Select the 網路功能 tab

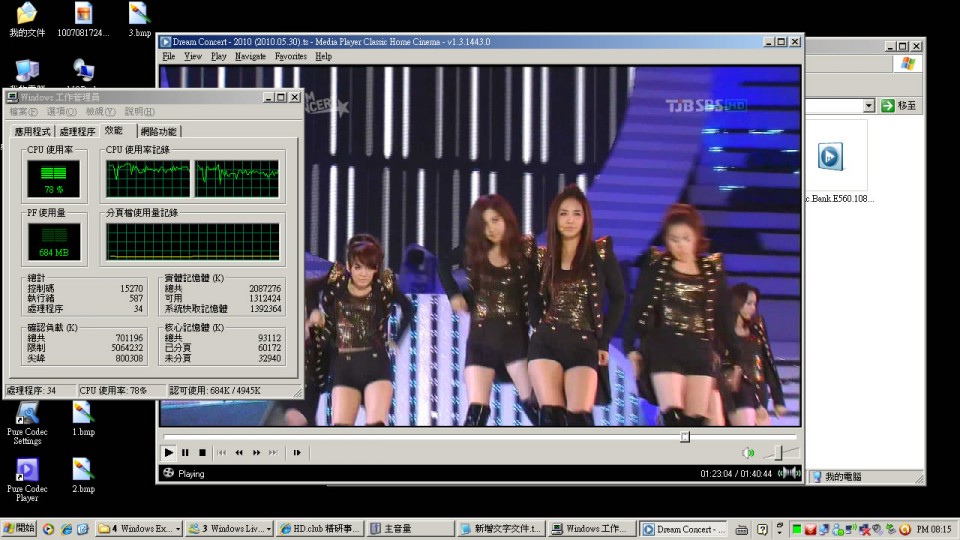coord(158,132)
